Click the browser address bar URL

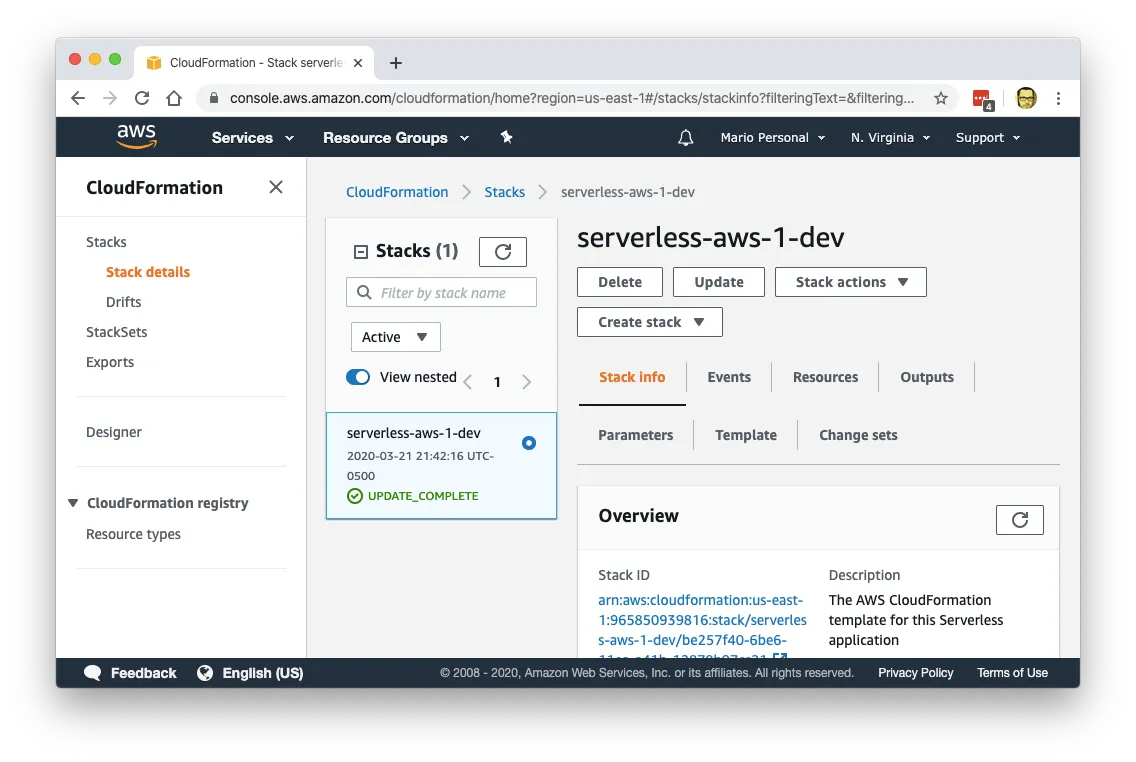click(x=572, y=98)
